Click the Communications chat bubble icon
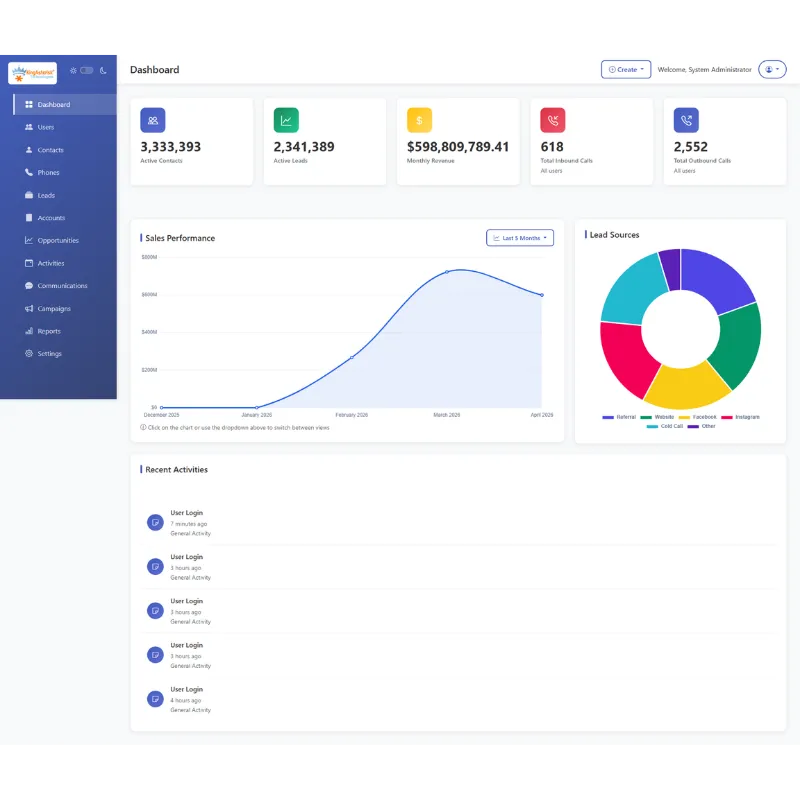The height and width of the screenshot is (800, 800). pos(29,285)
